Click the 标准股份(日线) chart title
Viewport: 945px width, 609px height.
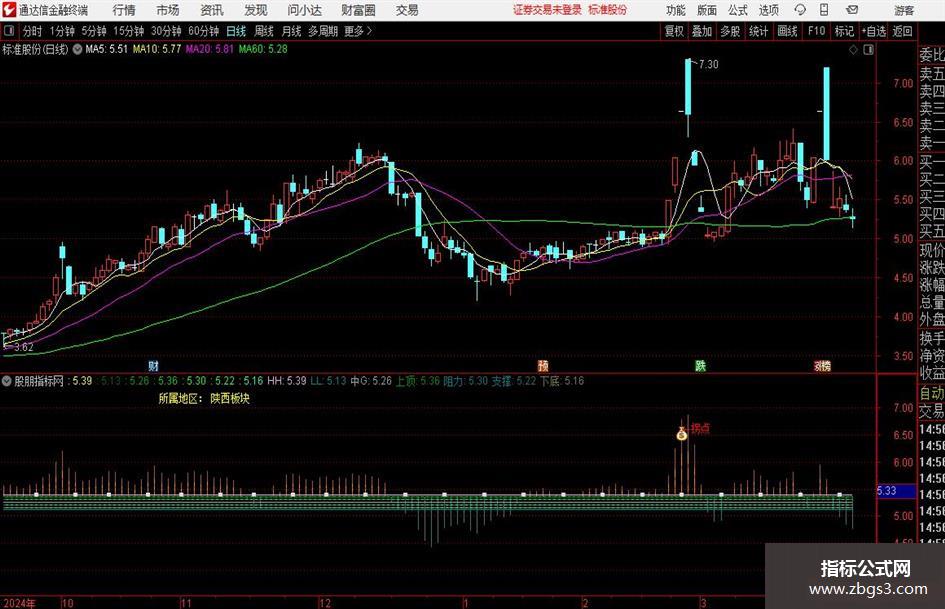[35, 49]
